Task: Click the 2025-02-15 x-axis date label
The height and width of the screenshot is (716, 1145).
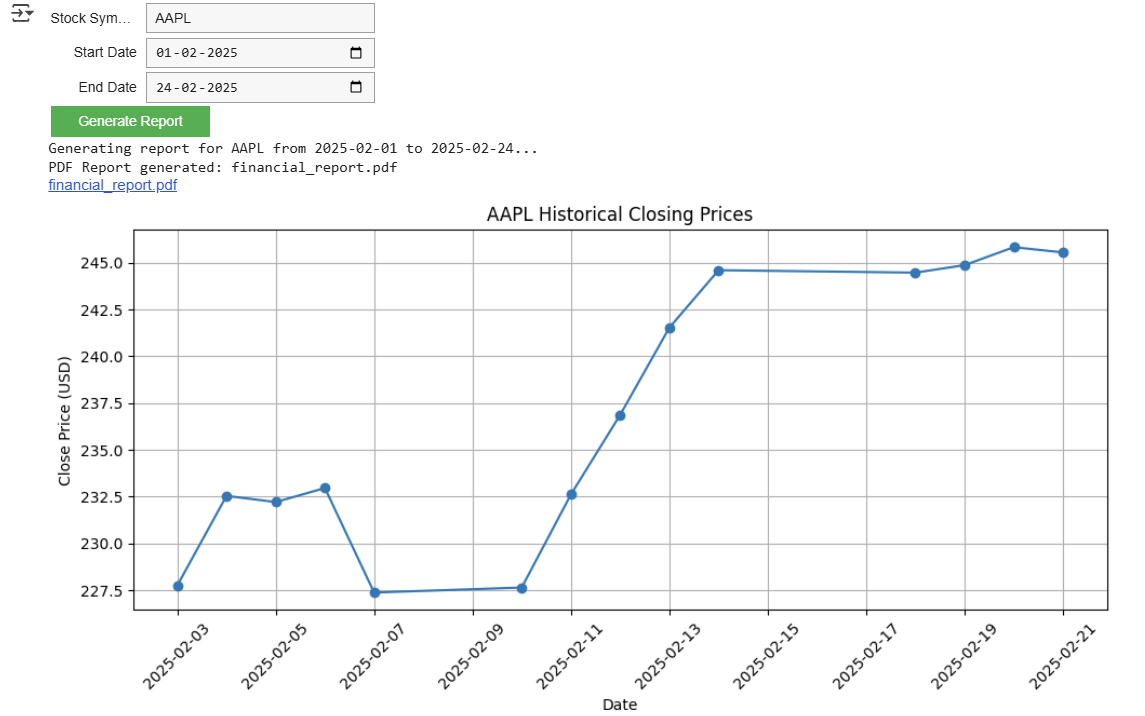Action: tap(766, 656)
